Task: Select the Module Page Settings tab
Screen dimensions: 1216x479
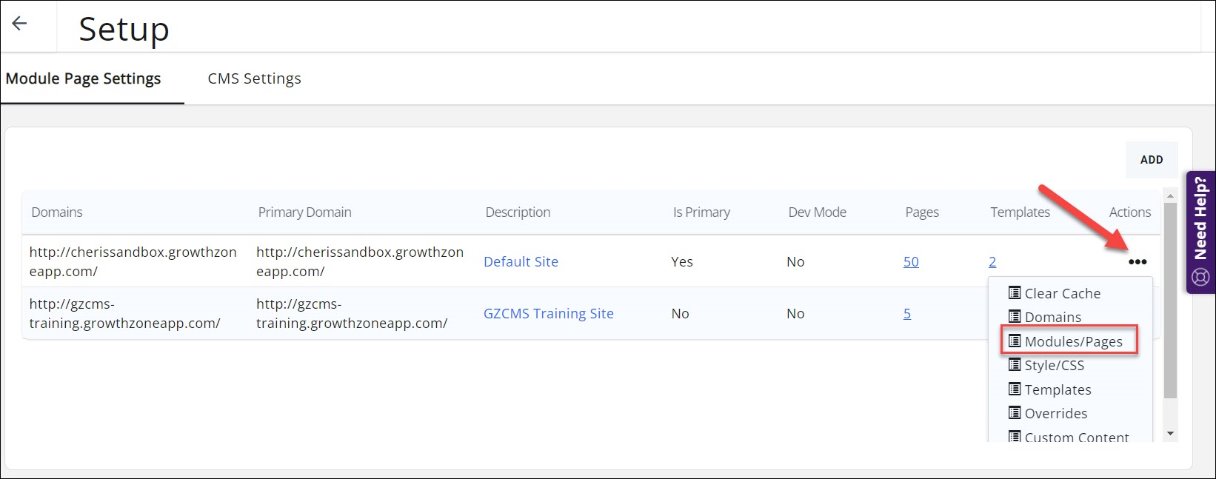Action: [x=83, y=78]
